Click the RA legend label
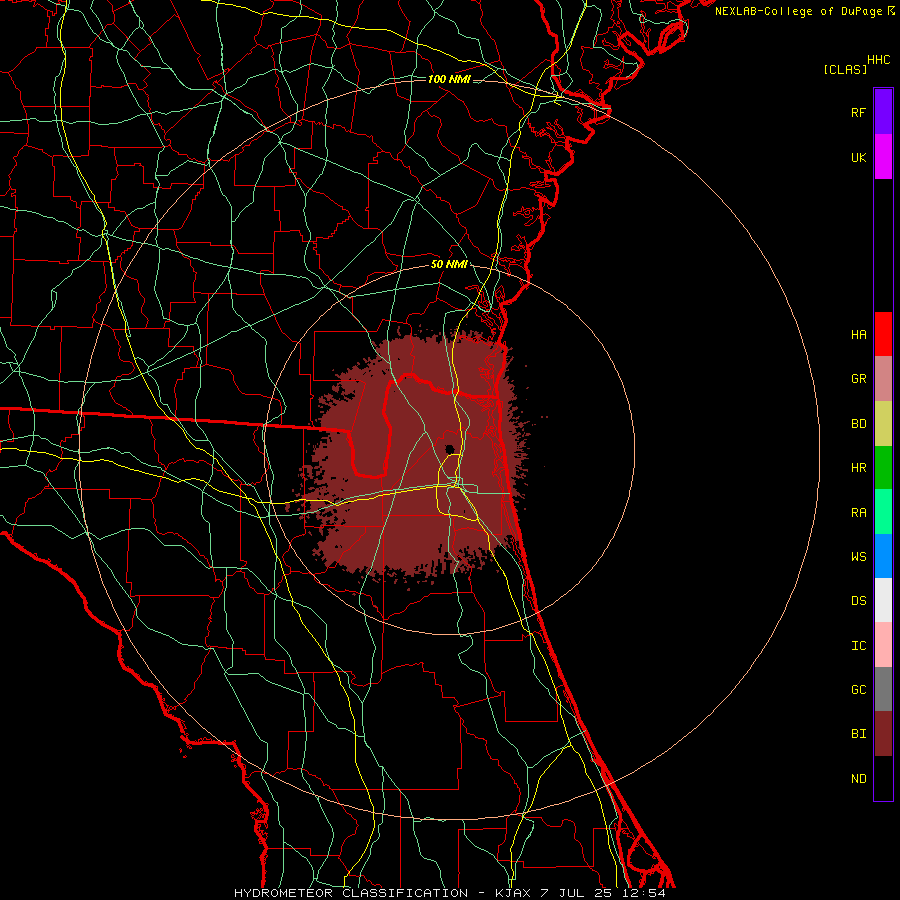This screenshot has width=900, height=900. click(859, 512)
